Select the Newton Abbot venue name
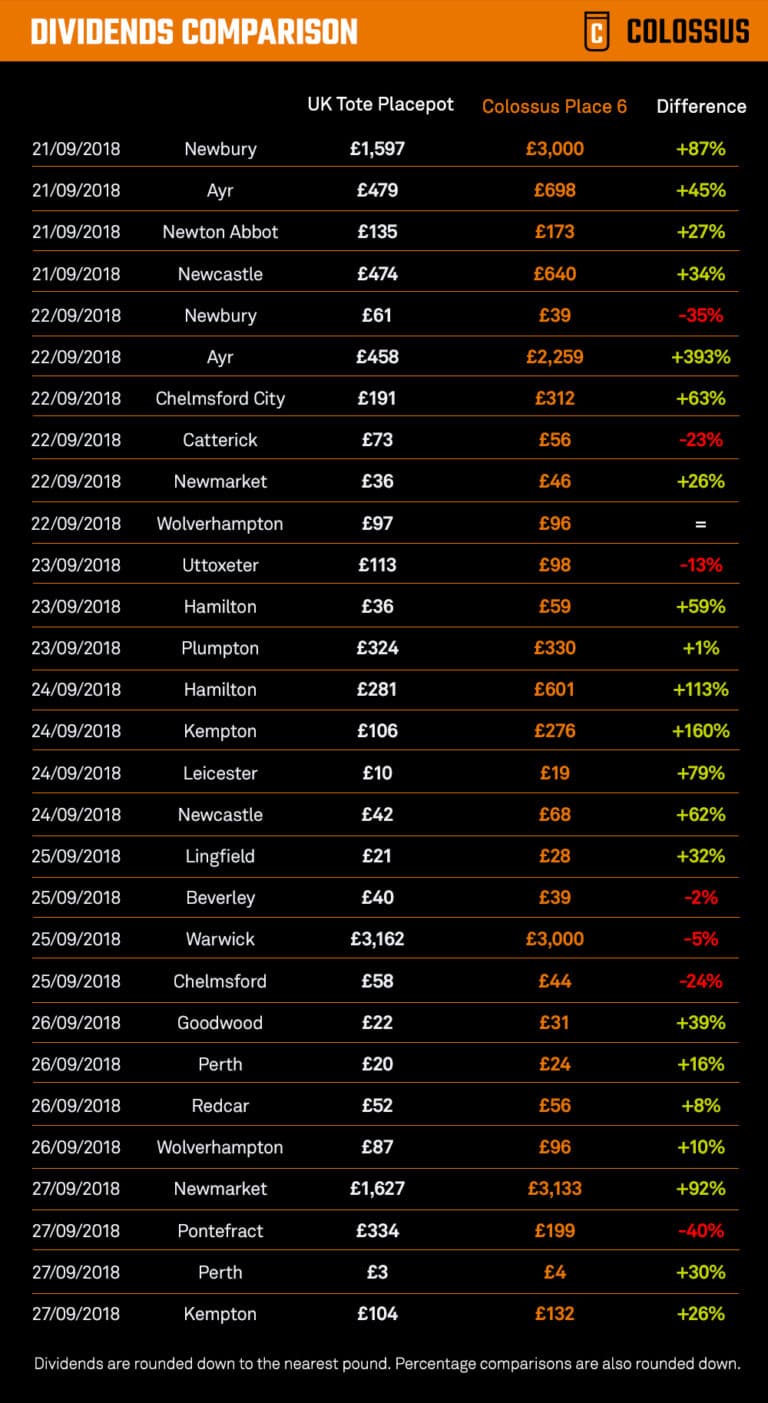The width and height of the screenshot is (768, 1403). [220, 232]
